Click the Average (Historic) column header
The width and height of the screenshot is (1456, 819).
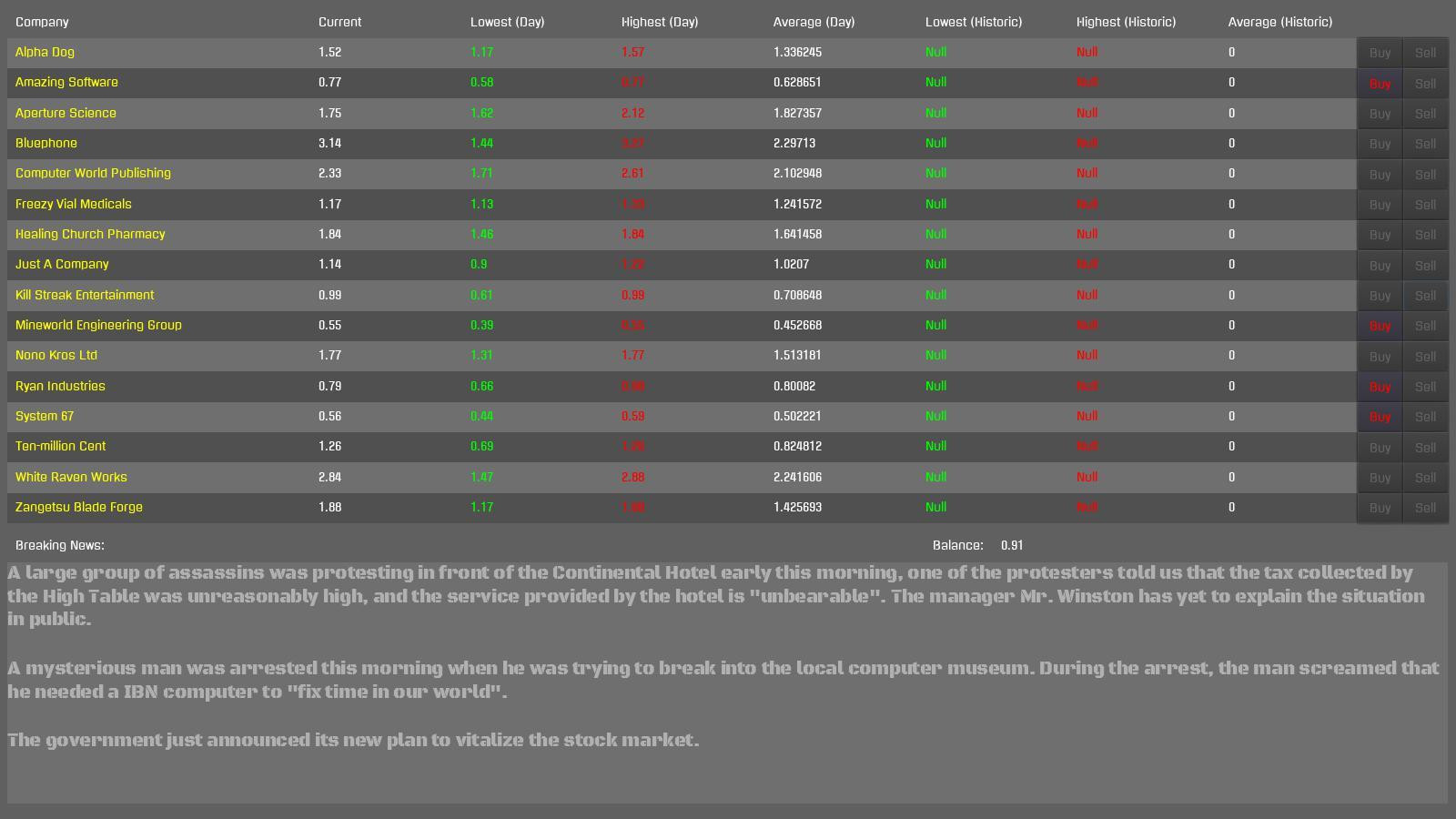tap(1279, 22)
